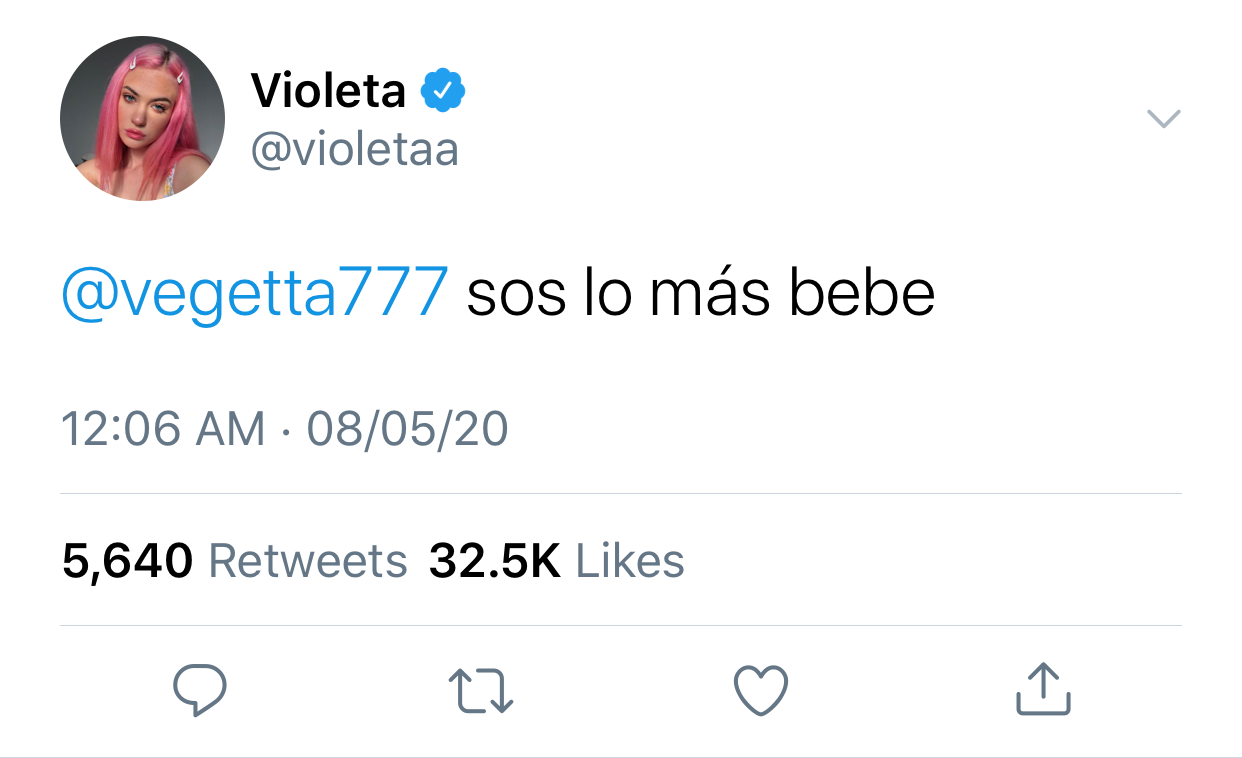Retweet using the arrows loop icon
1242x758 pixels.
481,691
